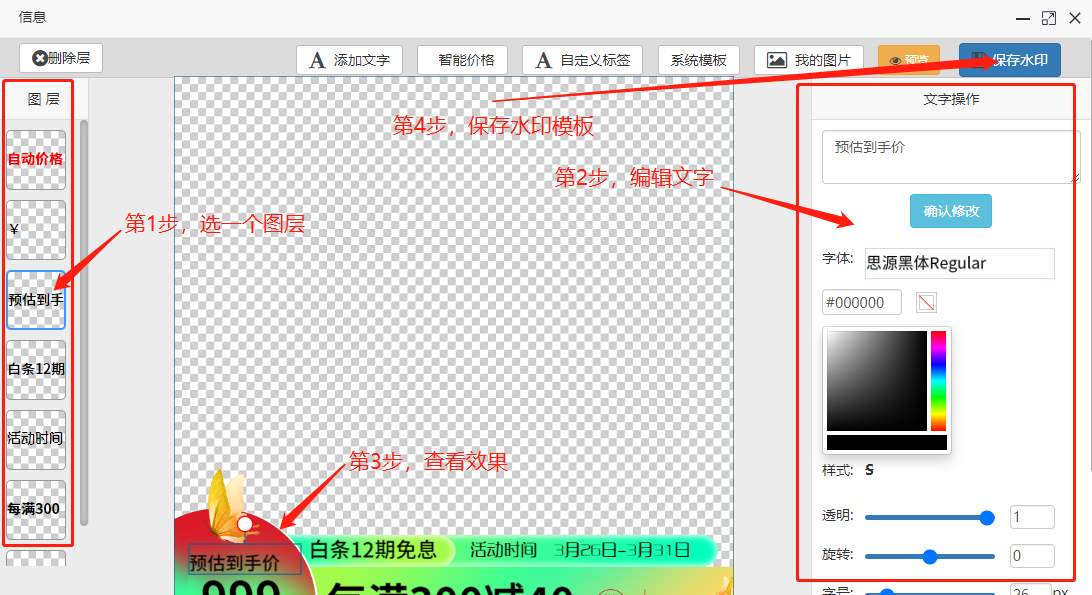Open 我的图片 image library

[x=808, y=60]
